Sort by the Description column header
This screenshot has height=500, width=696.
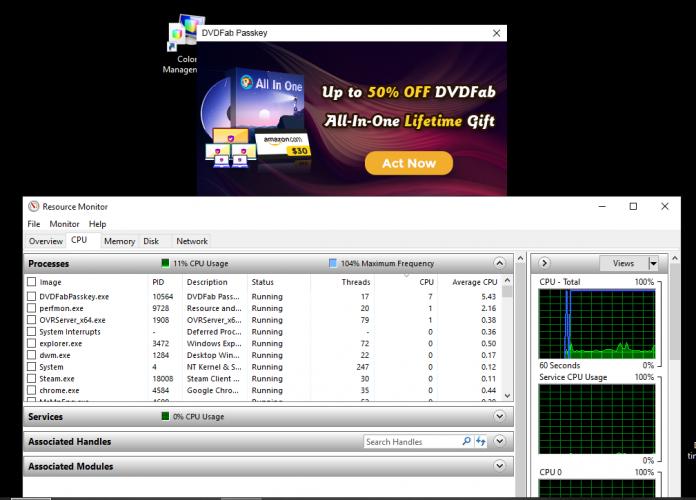tap(207, 282)
